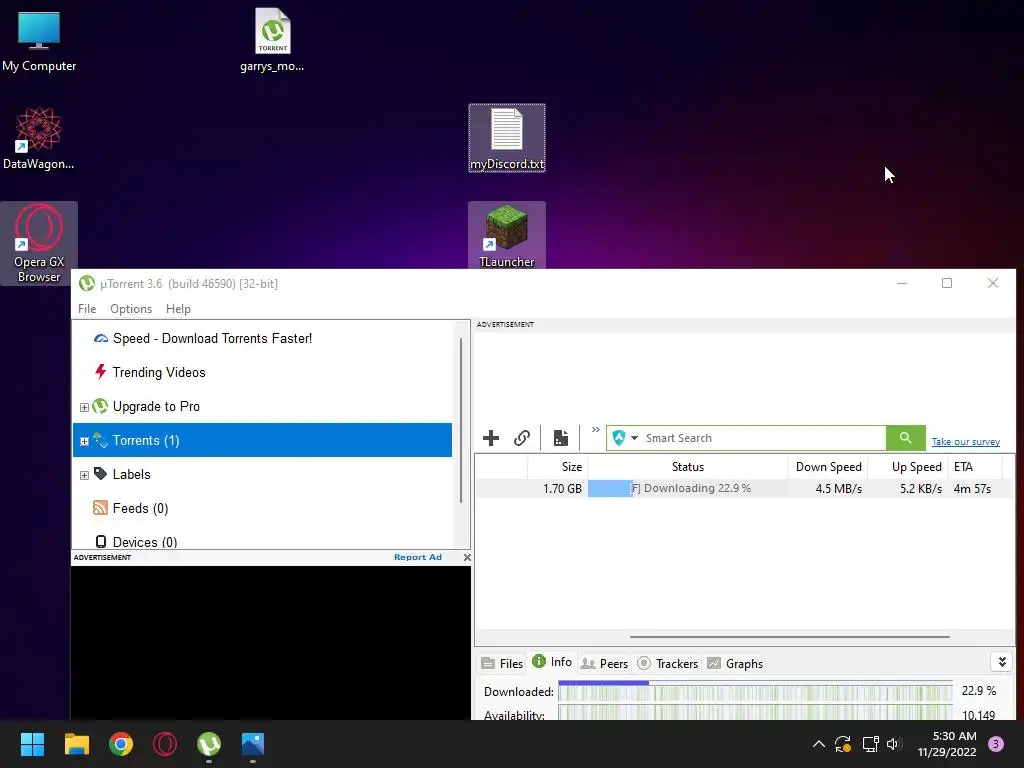Select the TLauncher desktop shortcut
Viewport: 1024px width, 768px height.
point(507,236)
